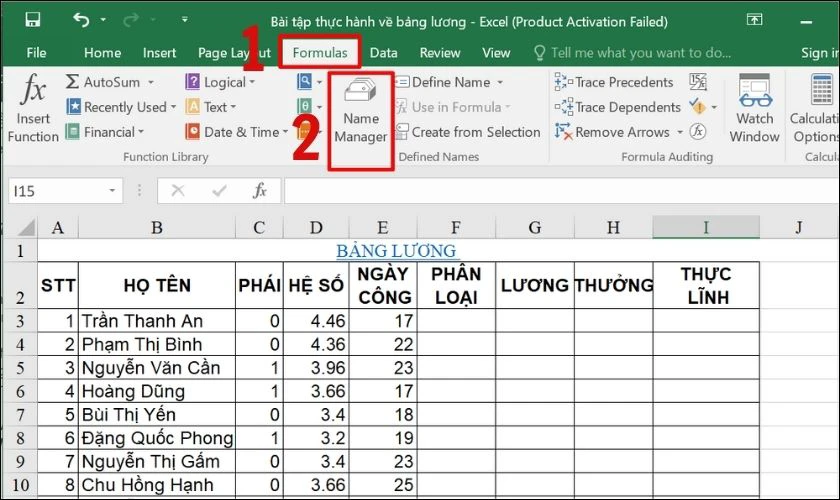Click the NGÀY CÔNG header cell

click(383, 285)
